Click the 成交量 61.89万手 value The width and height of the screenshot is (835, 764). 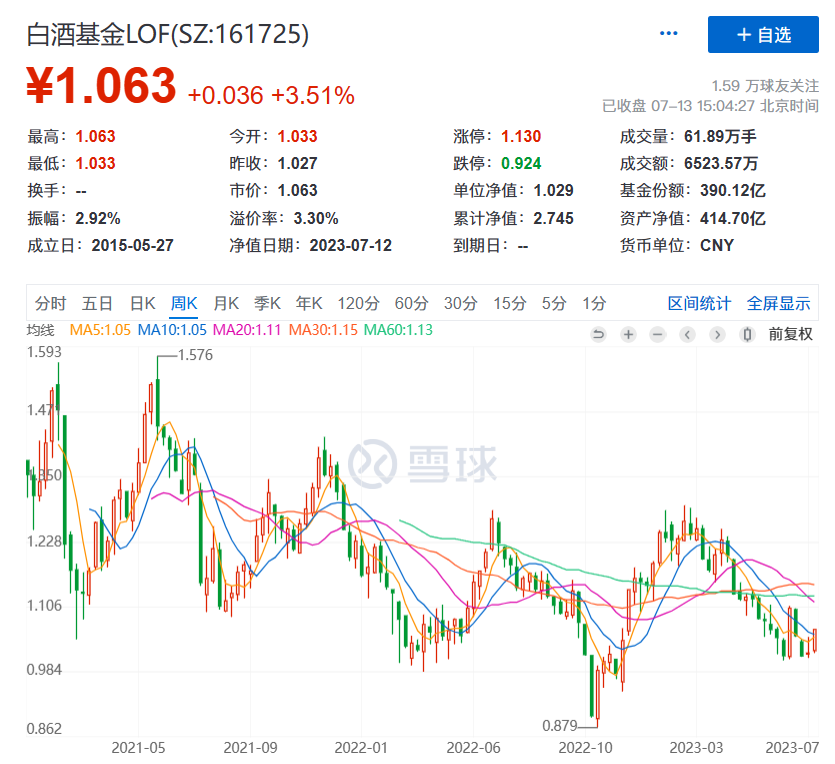point(720,137)
